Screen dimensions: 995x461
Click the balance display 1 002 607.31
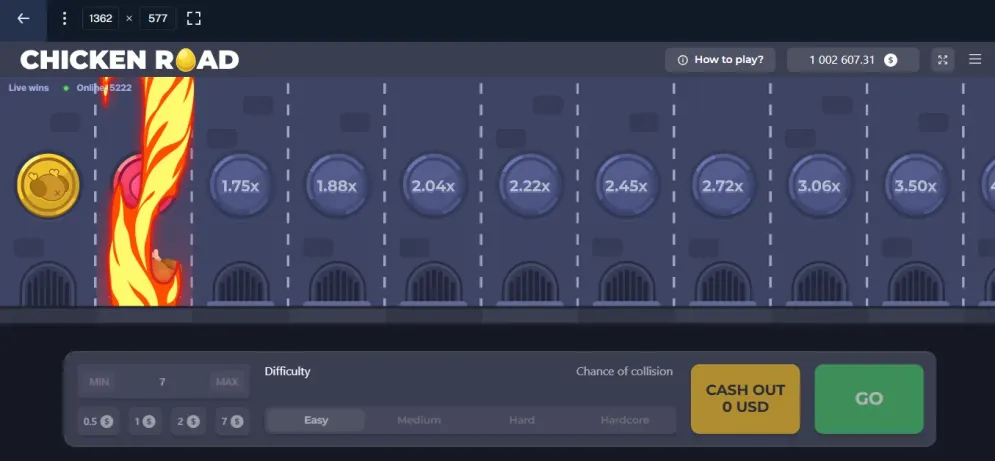click(853, 60)
